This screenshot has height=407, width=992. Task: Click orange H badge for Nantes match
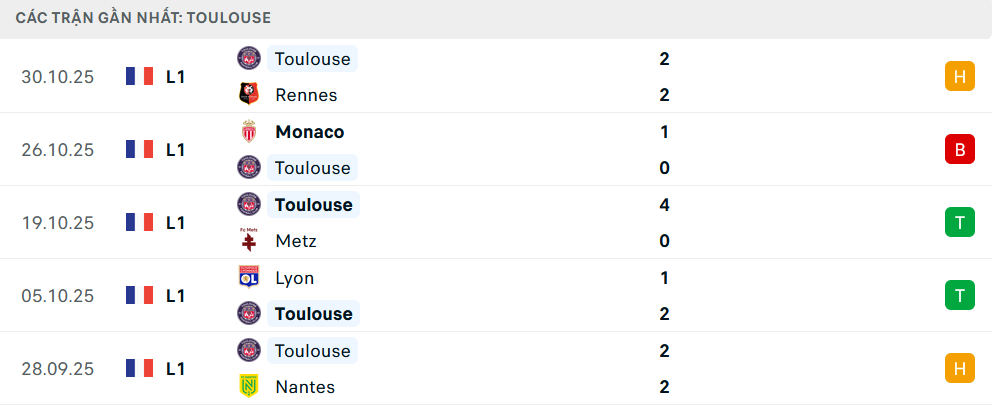[959, 369]
